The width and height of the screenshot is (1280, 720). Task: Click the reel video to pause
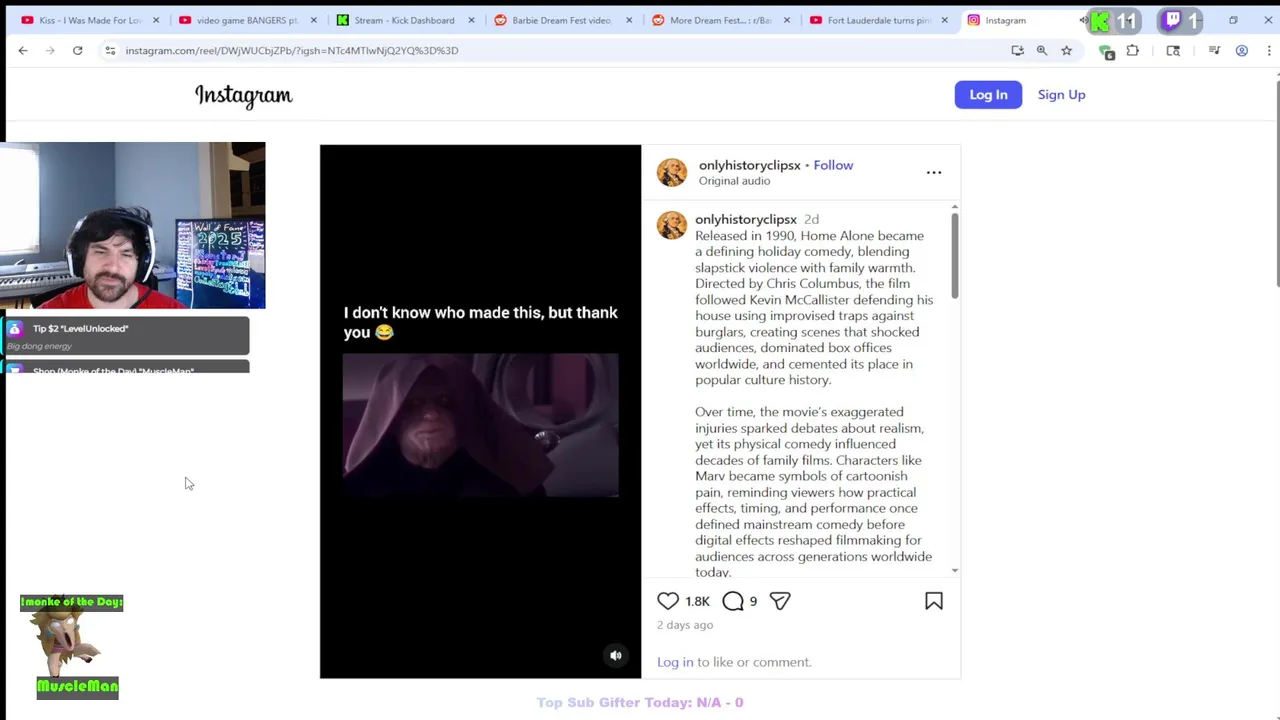point(480,412)
